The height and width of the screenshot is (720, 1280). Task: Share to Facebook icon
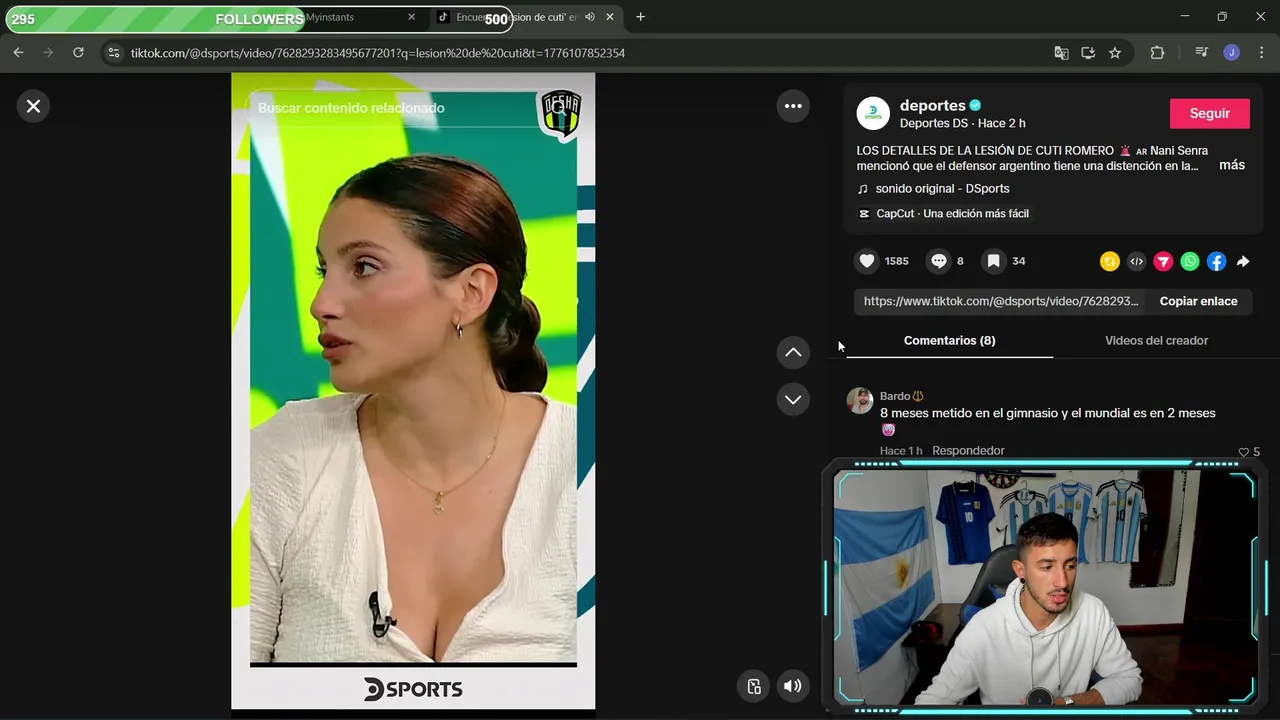[x=1216, y=261]
